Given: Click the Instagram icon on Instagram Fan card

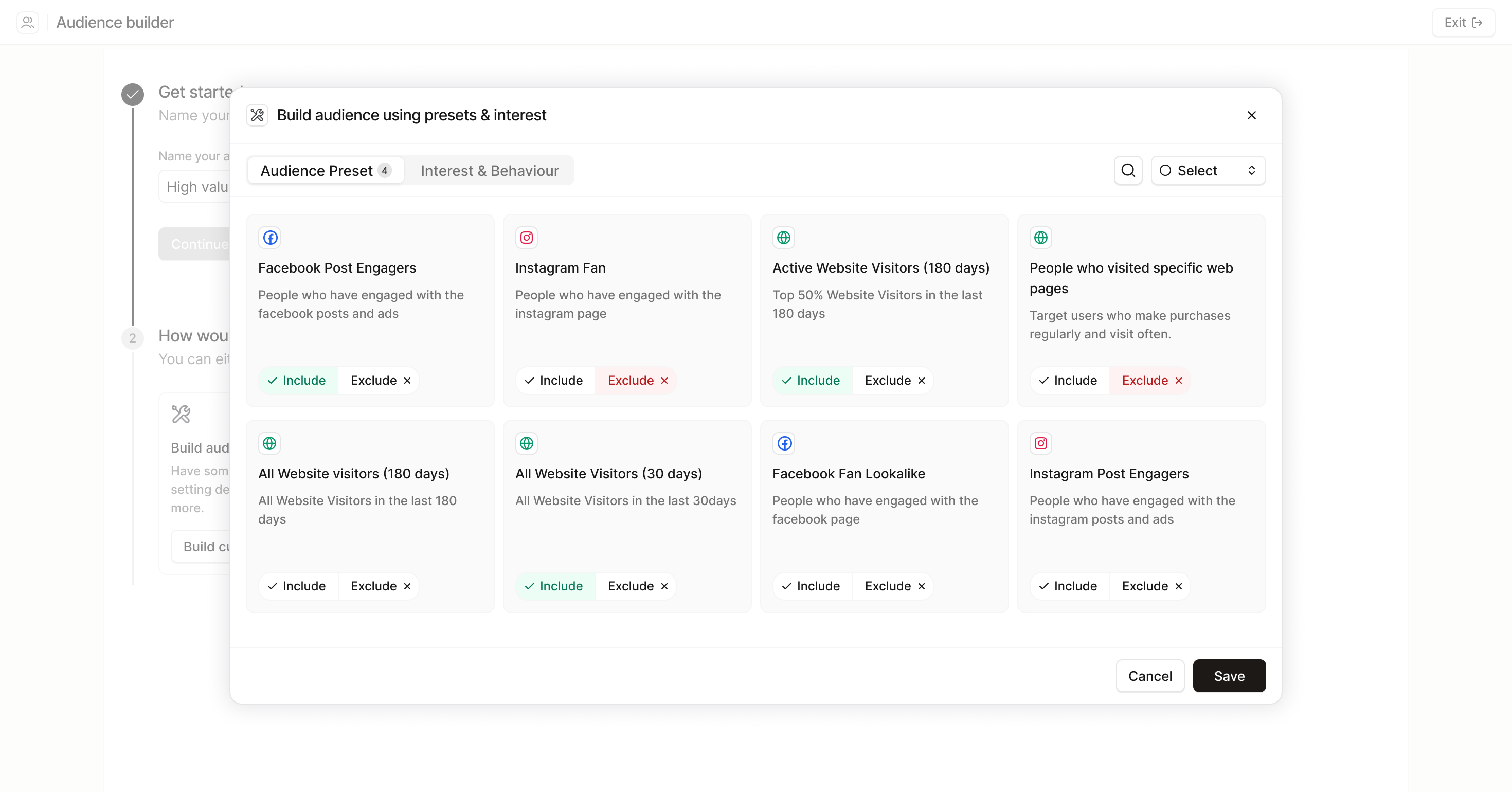Looking at the screenshot, I should (527, 238).
